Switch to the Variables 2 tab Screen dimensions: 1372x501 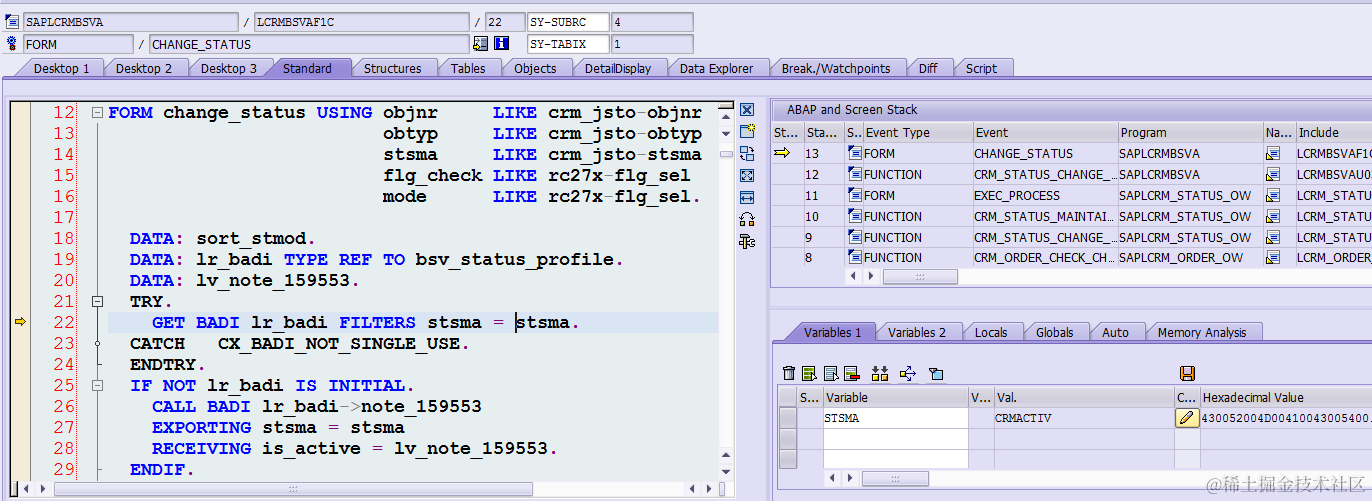[917, 332]
